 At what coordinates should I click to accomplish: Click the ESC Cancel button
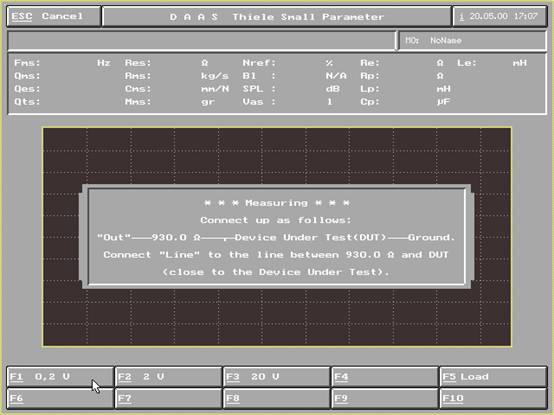54,16
